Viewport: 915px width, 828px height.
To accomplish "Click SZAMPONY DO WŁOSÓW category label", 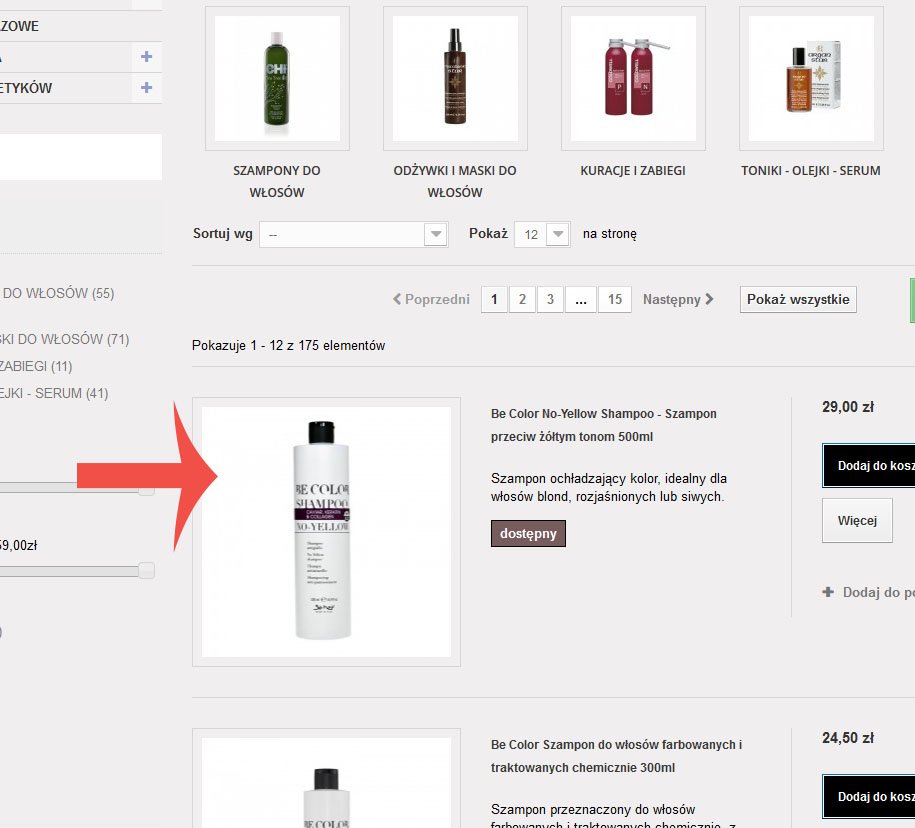I will tap(277, 181).
